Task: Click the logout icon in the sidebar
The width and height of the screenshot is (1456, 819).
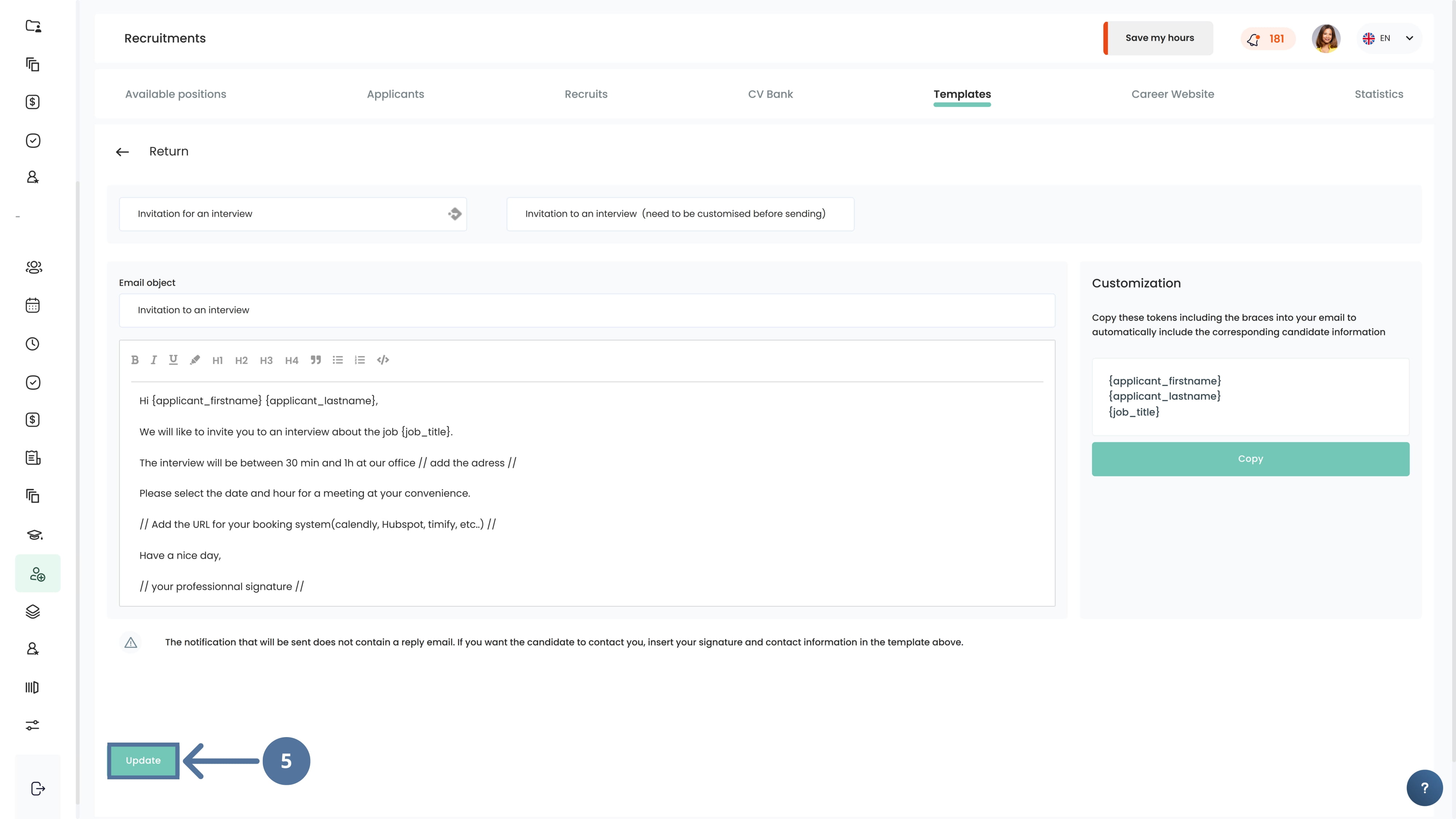Action: (38, 789)
